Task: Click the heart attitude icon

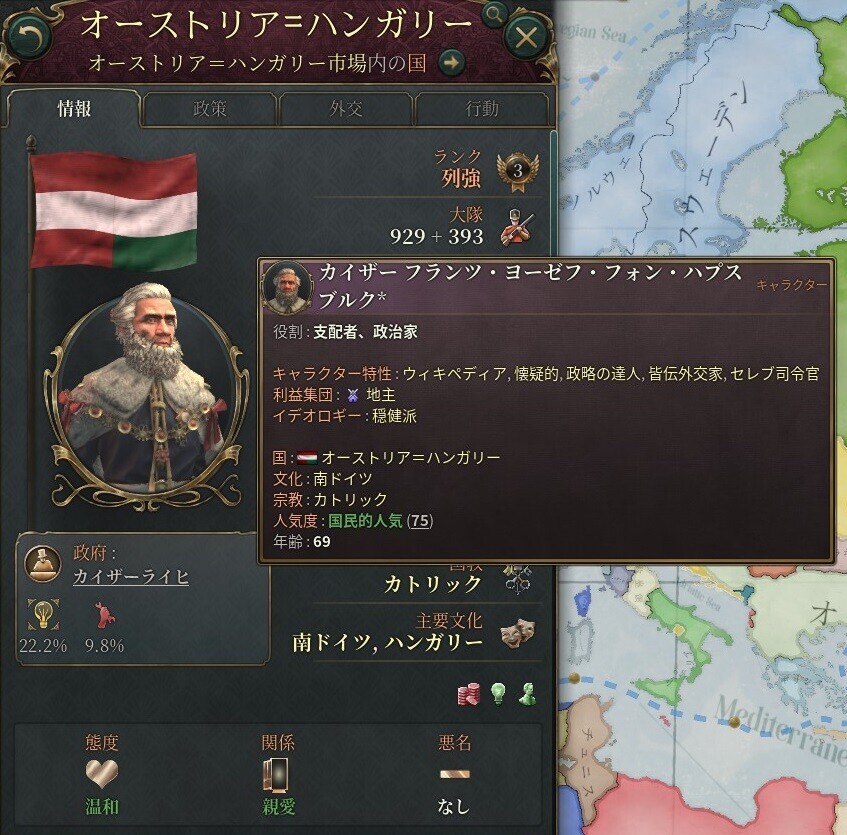Action: click(x=102, y=774)
